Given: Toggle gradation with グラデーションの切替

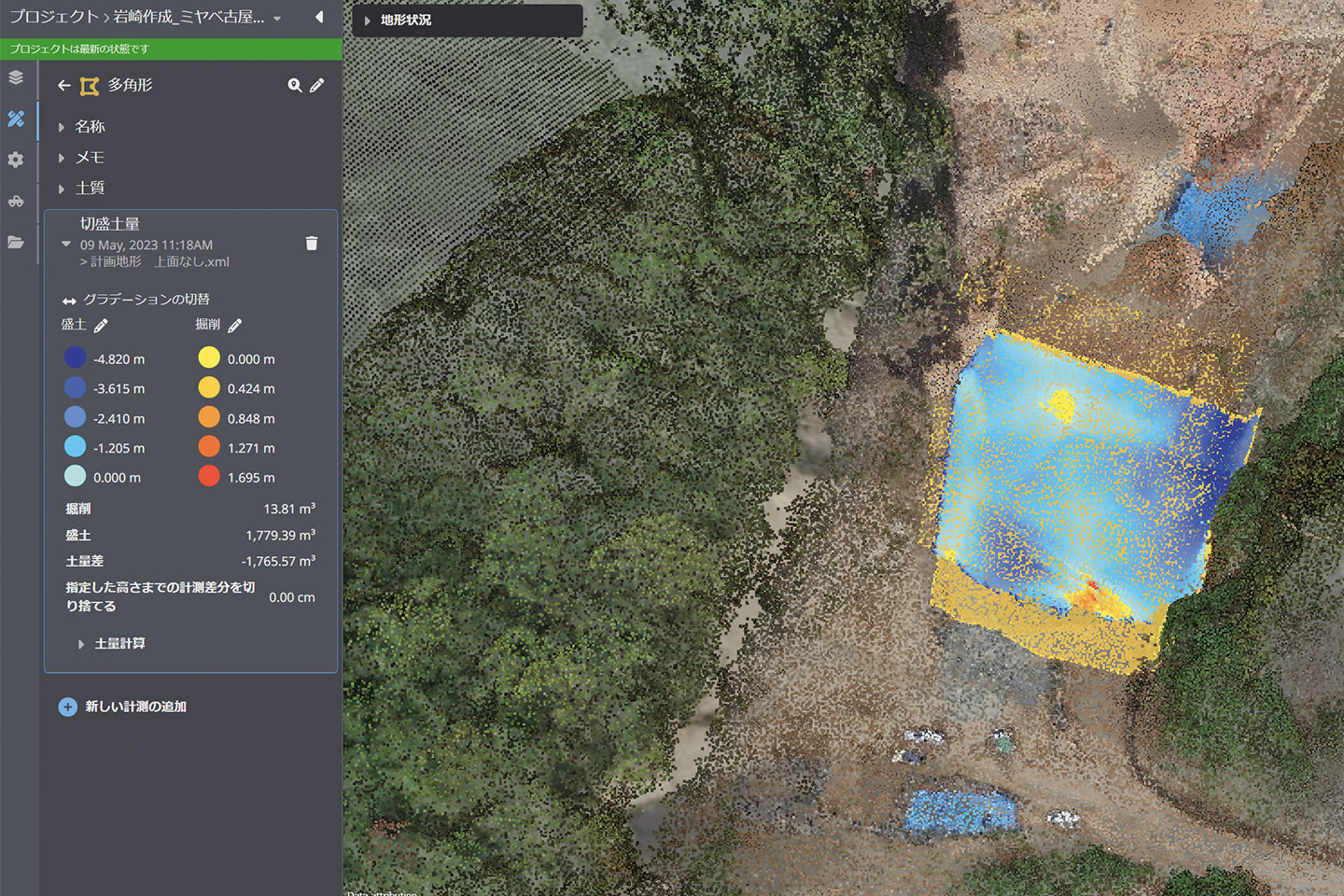Looking at the screenshot, I should (x=135, y=300).
